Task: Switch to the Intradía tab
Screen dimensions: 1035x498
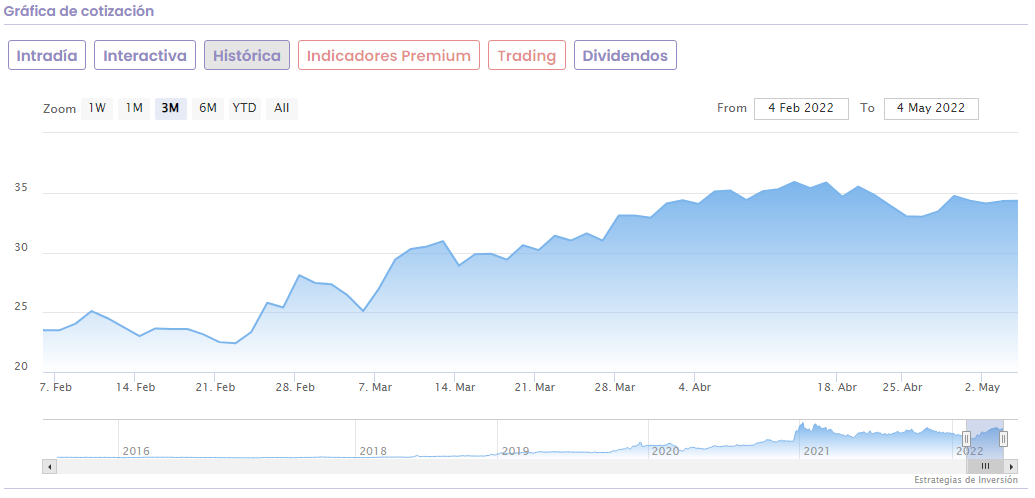Action: pos(47,55)
